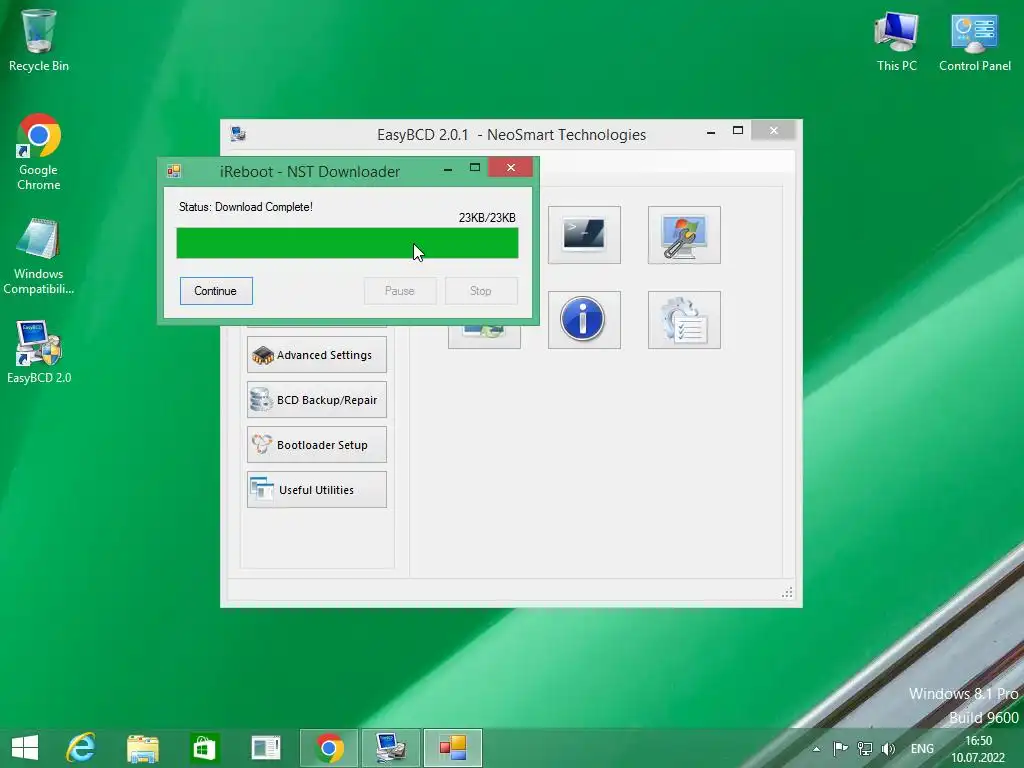
Task: Select the Windows Compatibili... desktop file
Action: pyautogui.click(x=39, y=257)
